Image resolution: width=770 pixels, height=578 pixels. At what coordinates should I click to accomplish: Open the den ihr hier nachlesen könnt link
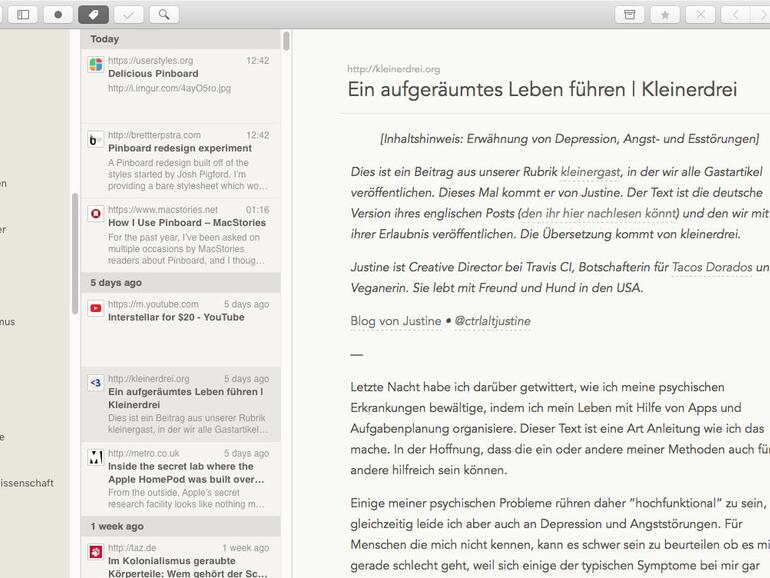tap(599, 214)
